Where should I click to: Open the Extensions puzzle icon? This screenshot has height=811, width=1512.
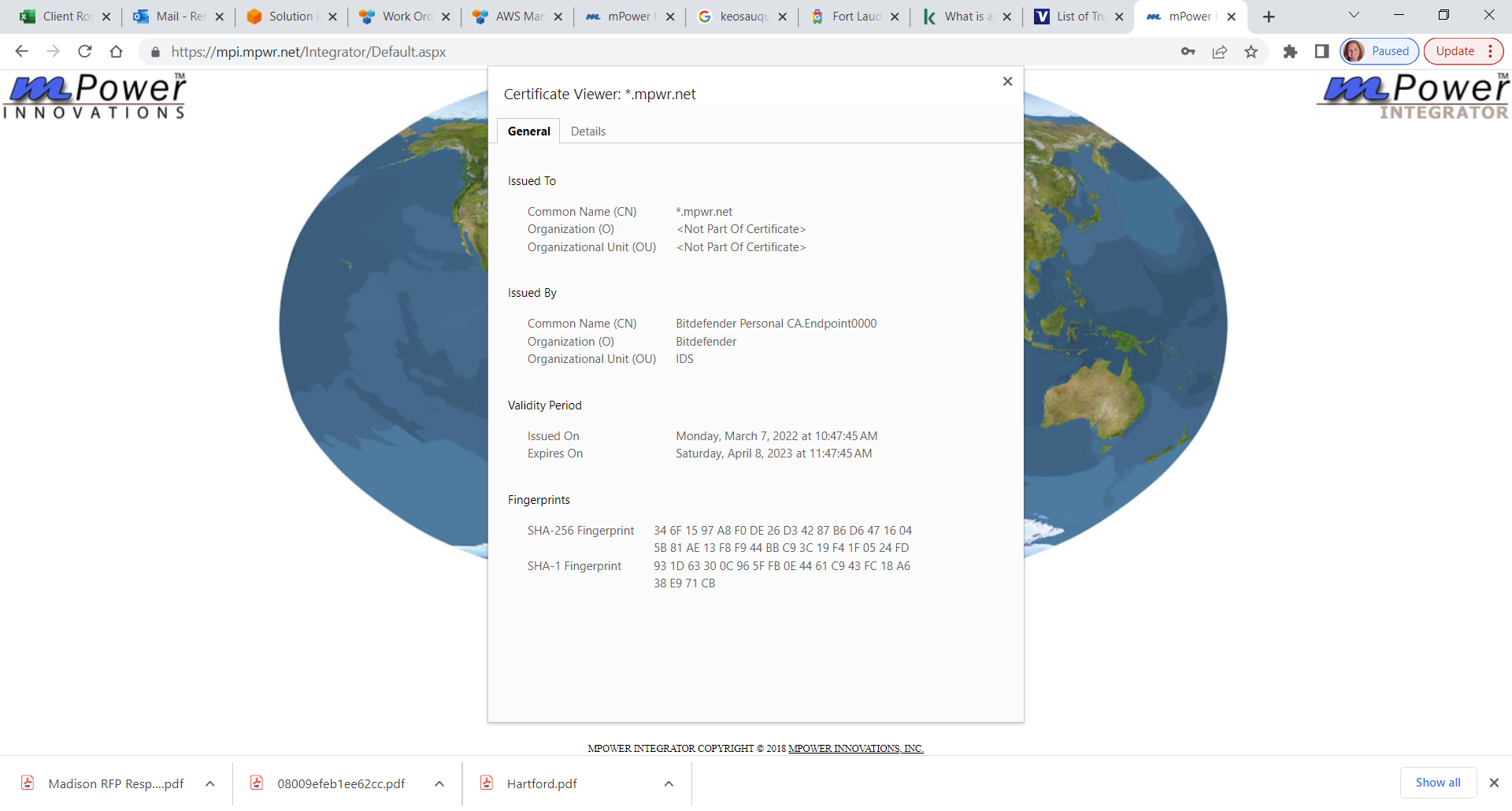pyautogui.click(x=1290, y=51)
